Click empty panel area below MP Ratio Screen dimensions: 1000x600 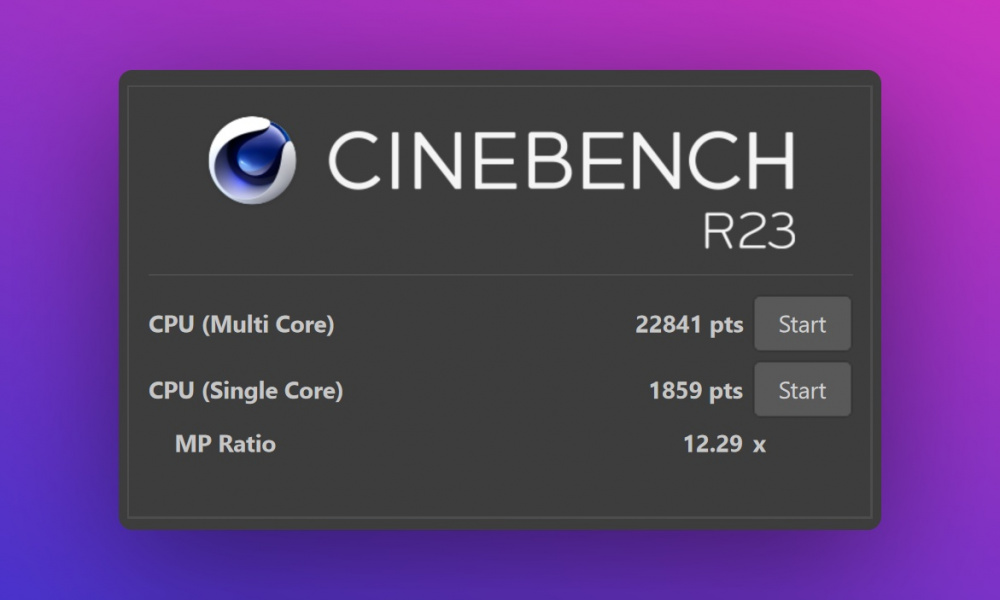(x=500, y=490)
